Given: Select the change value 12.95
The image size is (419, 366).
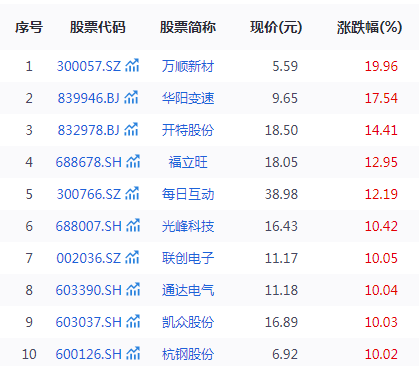Looking at the screenshot, I should 381,162.
